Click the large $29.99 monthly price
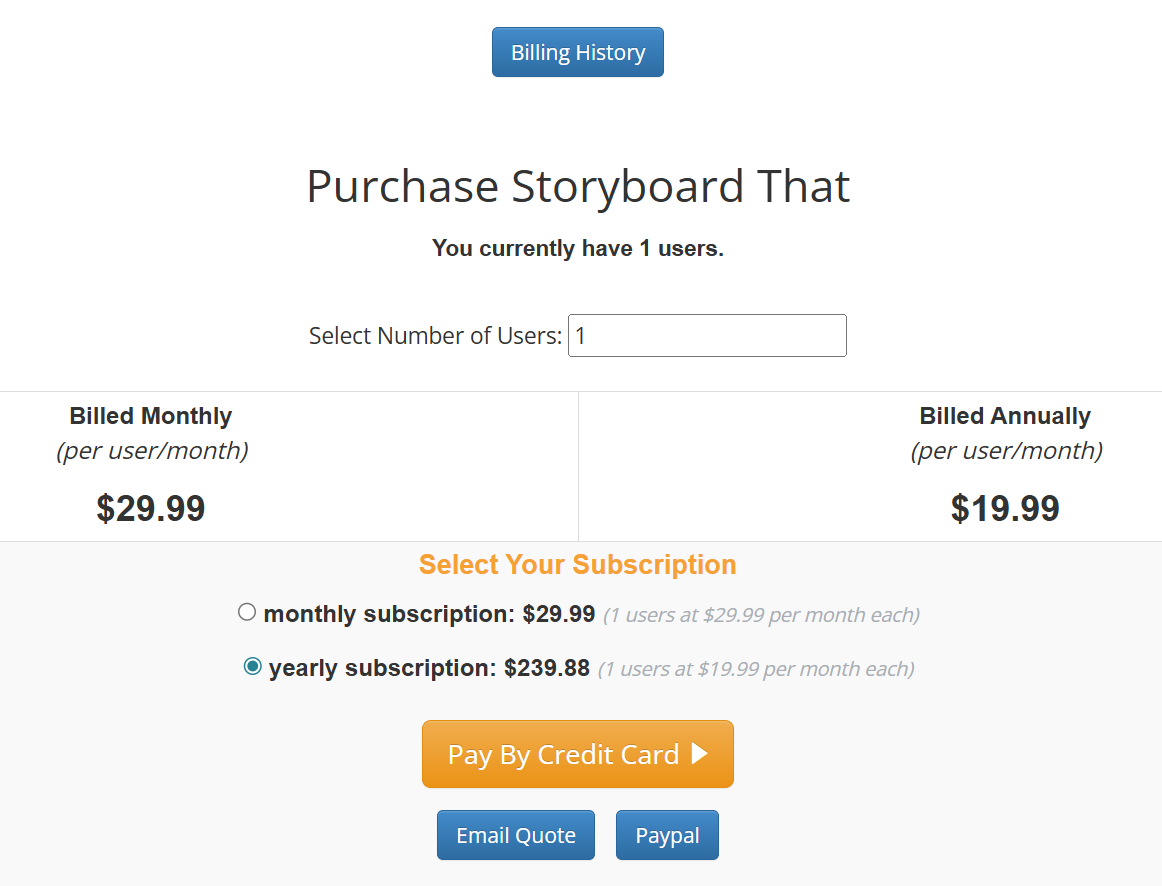Viewport: 1162px width, 886px height. coord(151,508)
